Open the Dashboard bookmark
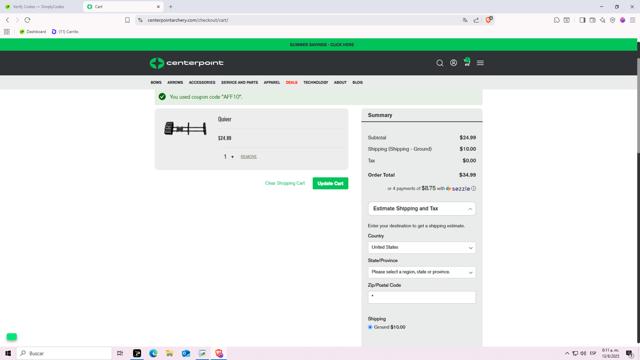Viewport: 640px width, 360px height. click(33, 31)
